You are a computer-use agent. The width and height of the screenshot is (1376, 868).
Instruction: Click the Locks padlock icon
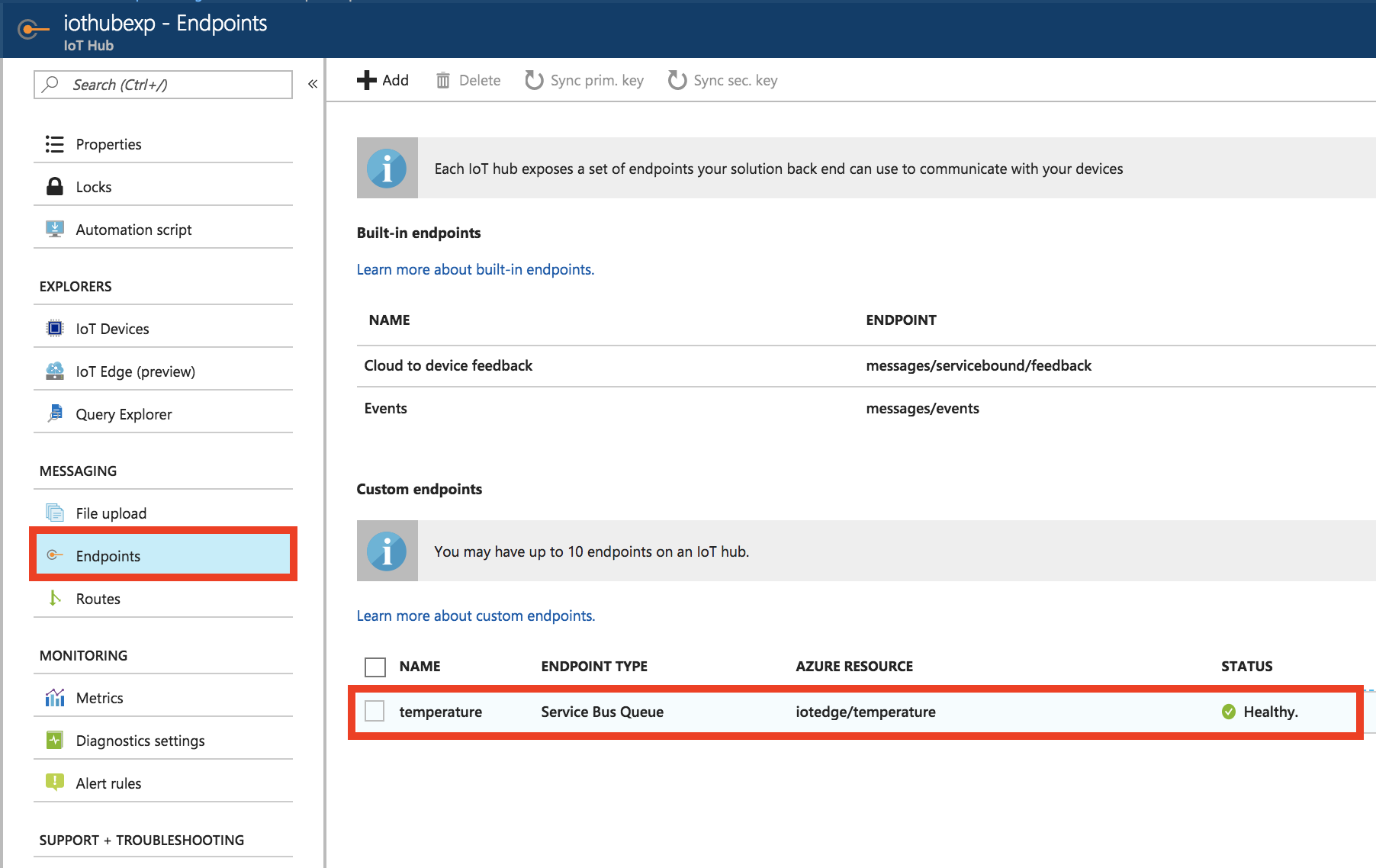tap(55, 187)
